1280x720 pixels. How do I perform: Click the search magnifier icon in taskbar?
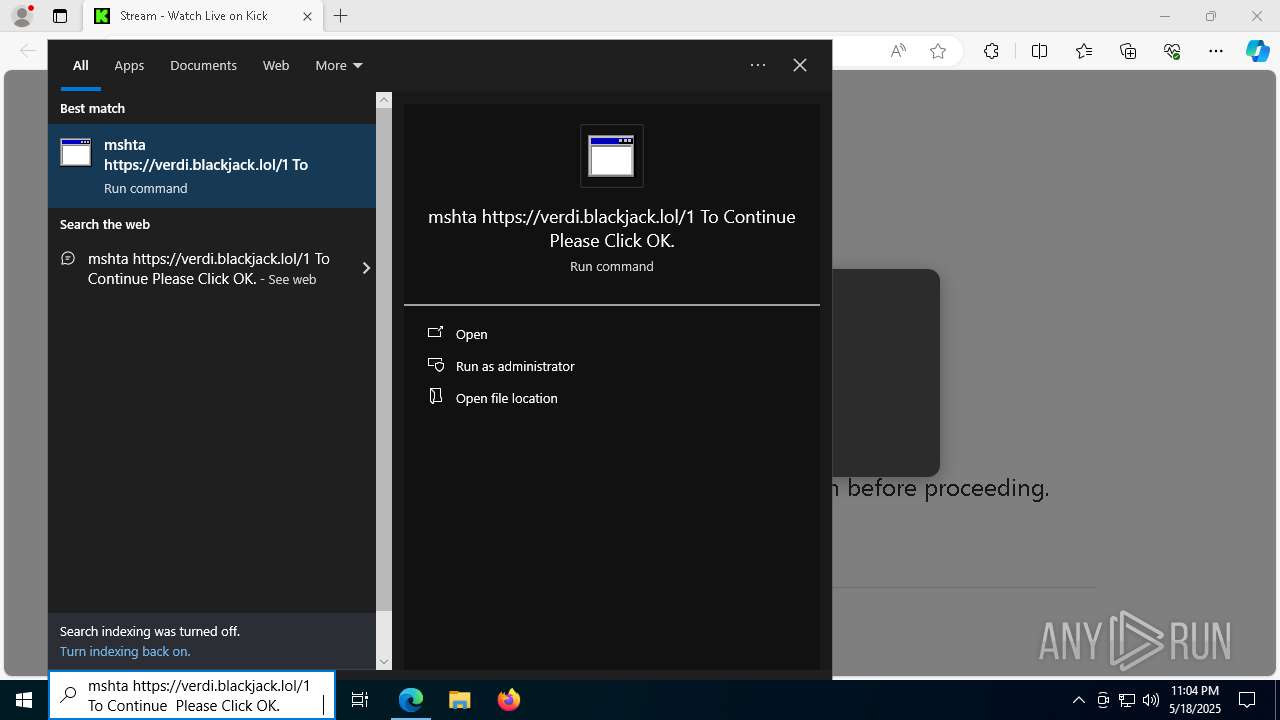[68, 697]
